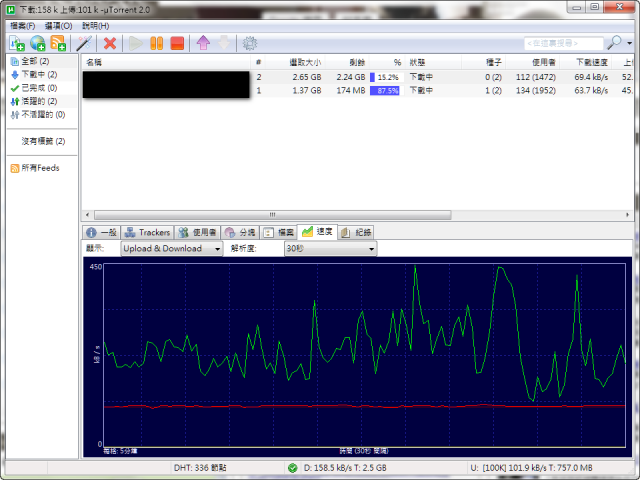
Task: Open search engine dropdown arrow beside magnifier
Action: point(630,43)
